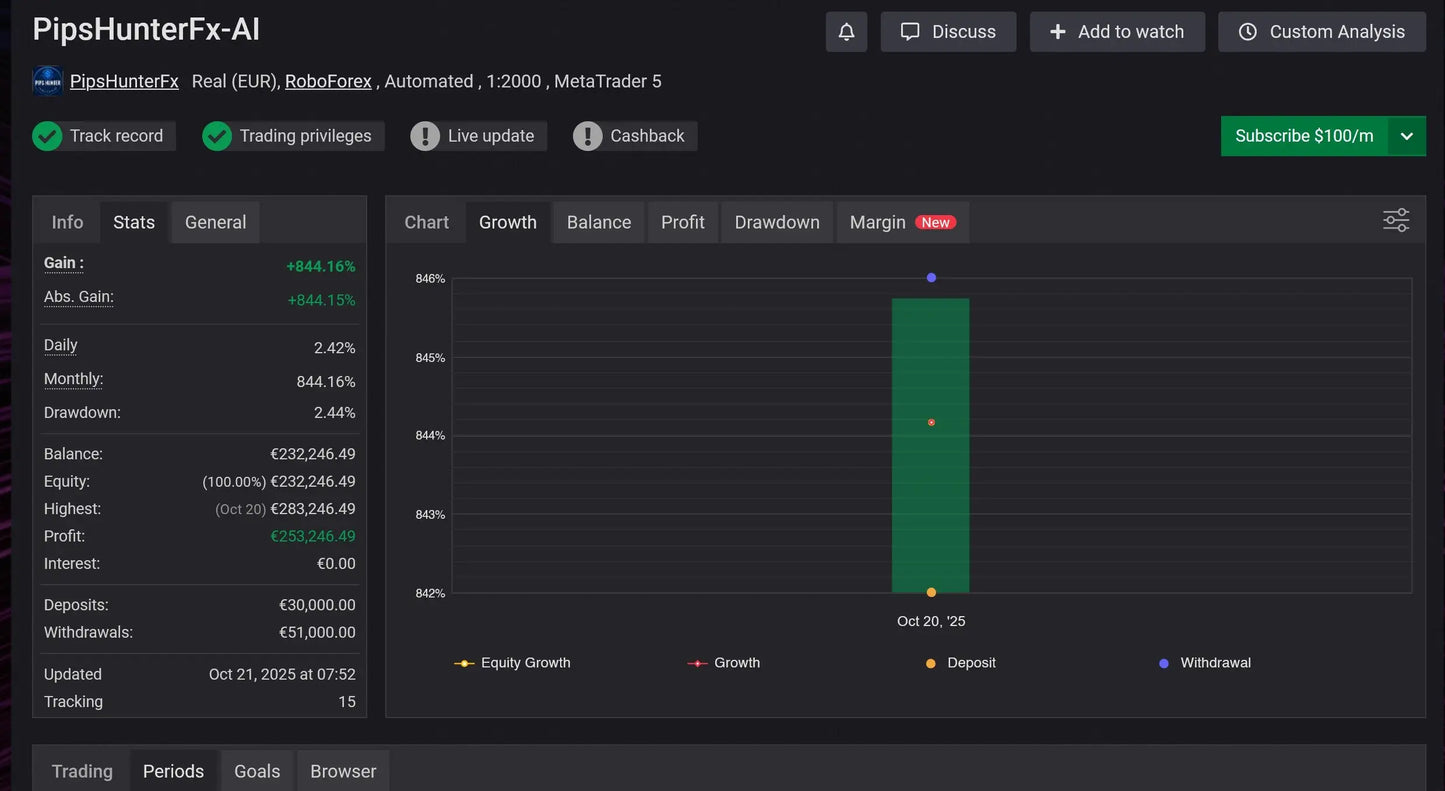Click the Daily label
1445x791 pixels.
(61, 345)
